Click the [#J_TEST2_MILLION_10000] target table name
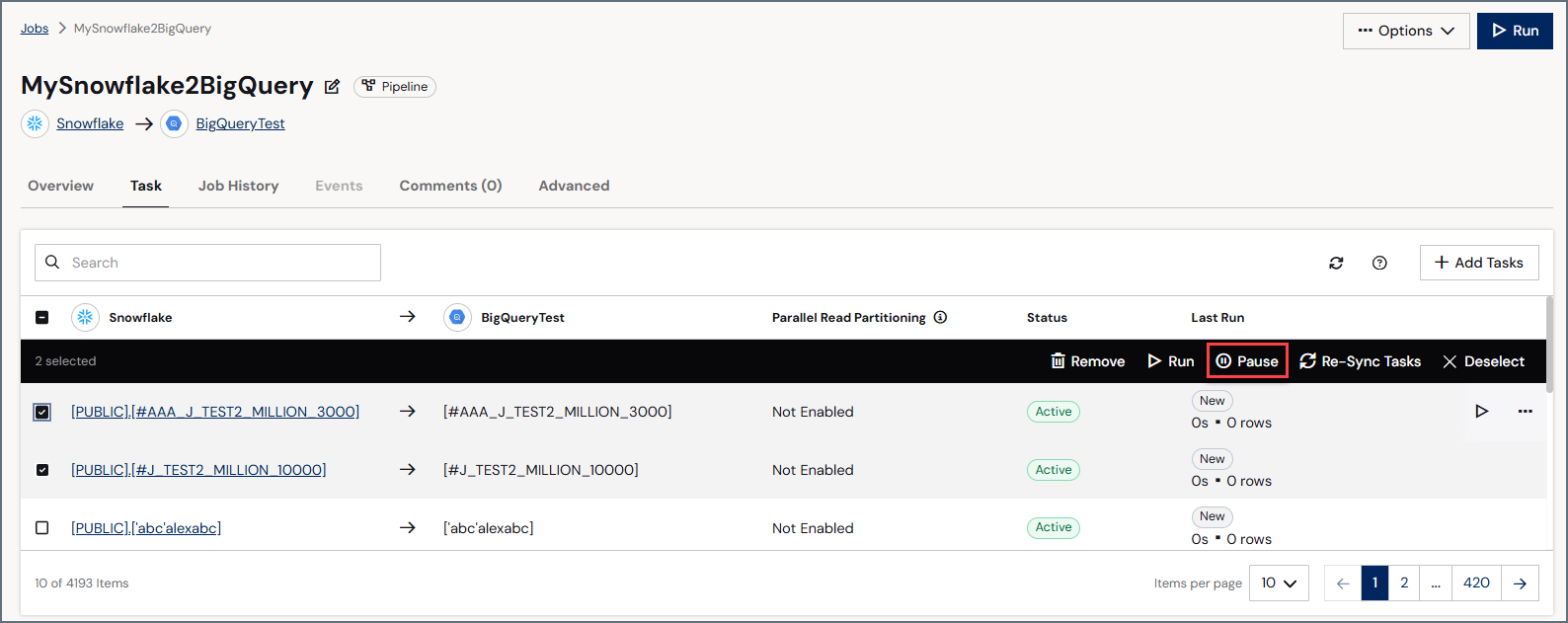This screenshot has width=1568, height=623. click(x=541, y=470)
